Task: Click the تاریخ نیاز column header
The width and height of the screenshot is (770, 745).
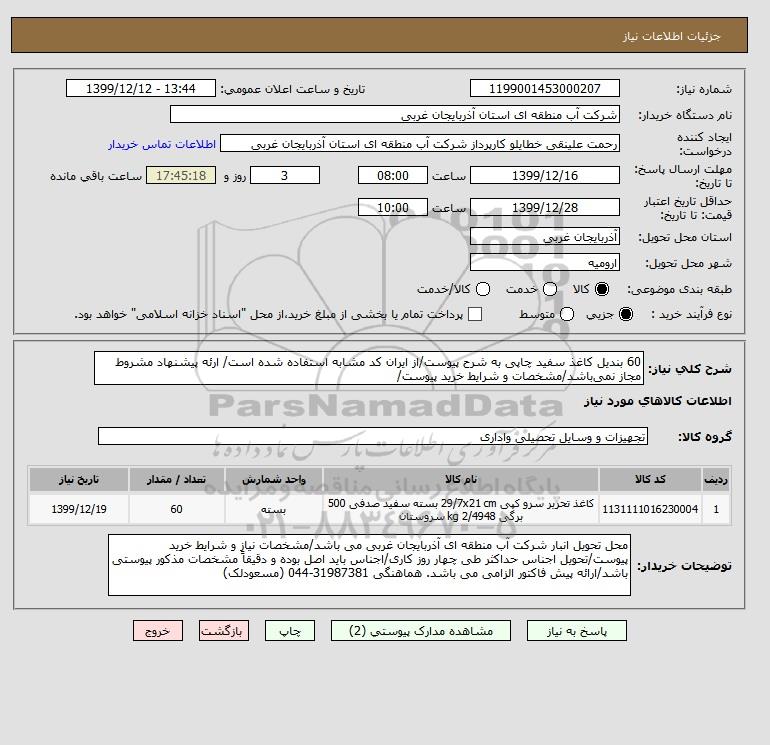Action: click(79, 479)
